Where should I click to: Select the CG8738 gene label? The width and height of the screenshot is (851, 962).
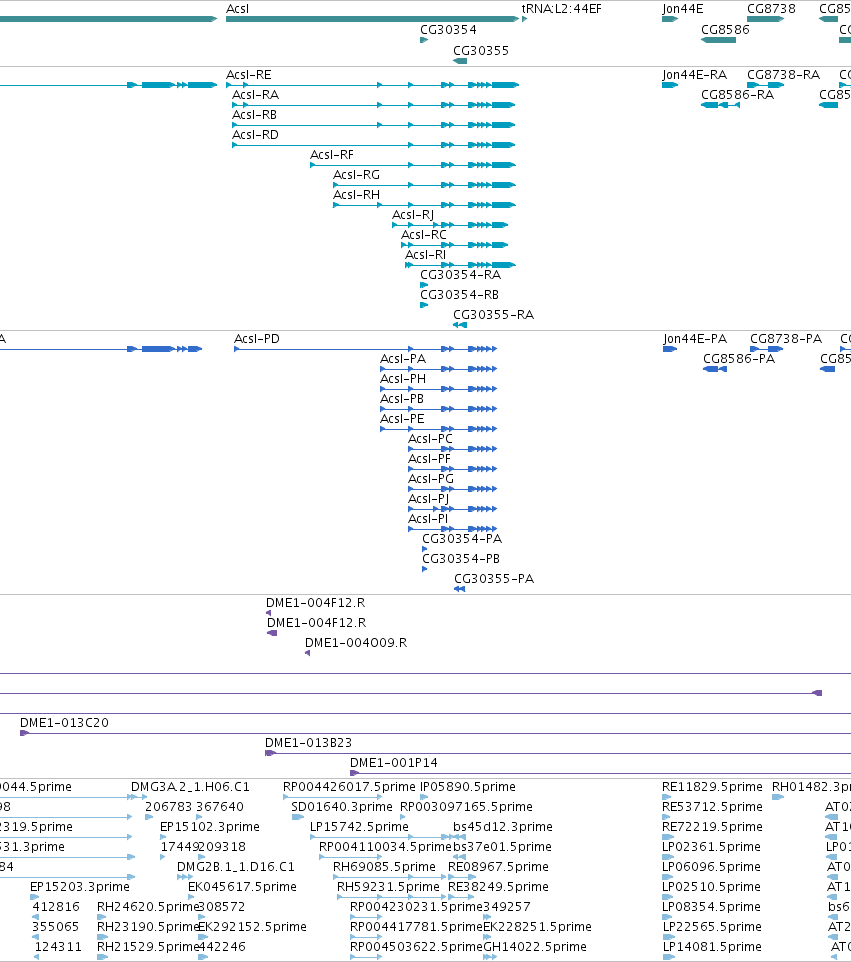point(771,9)
